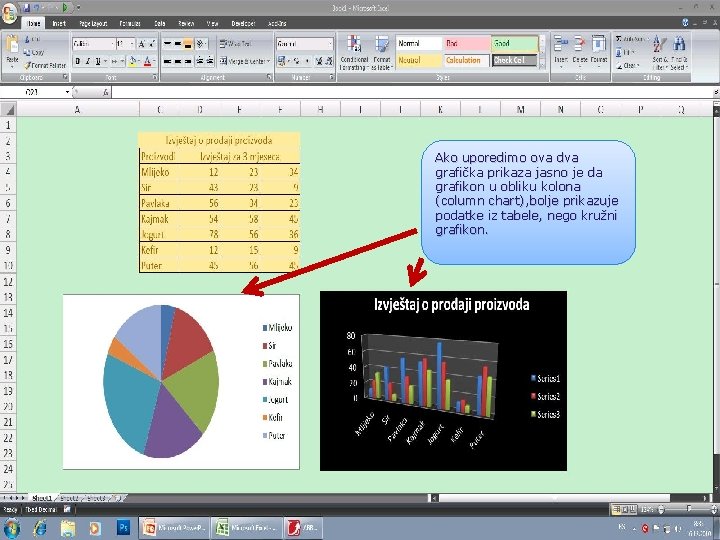Apply the Neutral cell style
The height and width of the screenshot is (540, 720).
[419, 60]
